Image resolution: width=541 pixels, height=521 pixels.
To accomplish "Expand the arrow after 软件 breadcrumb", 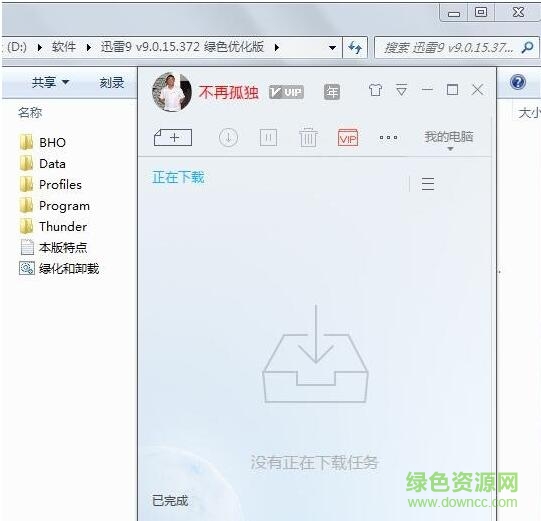I will point(89,47).
